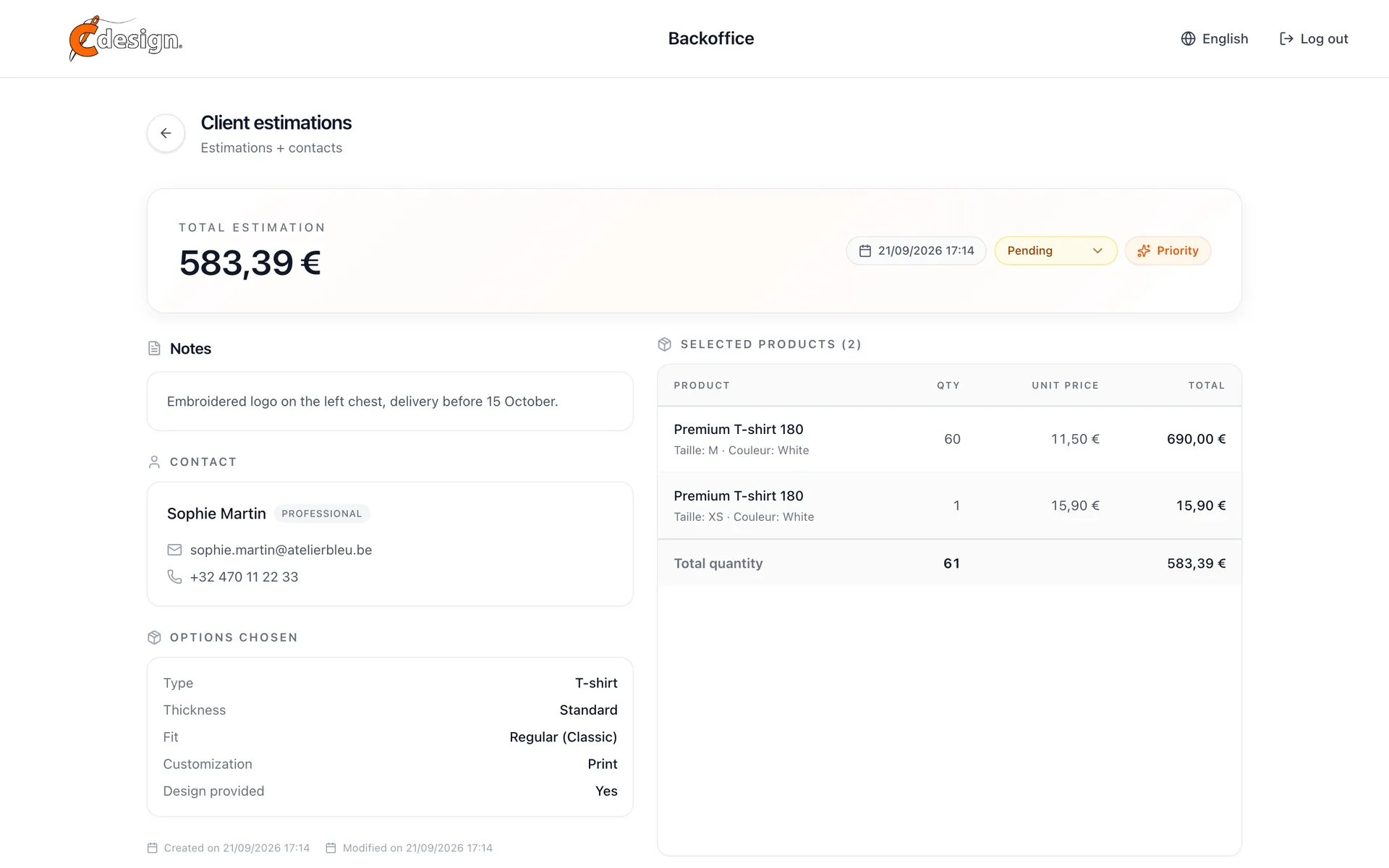This screenshot has width=1389, height=868.
Task: Click the envelope icon next to email
Action: point(174,550)
